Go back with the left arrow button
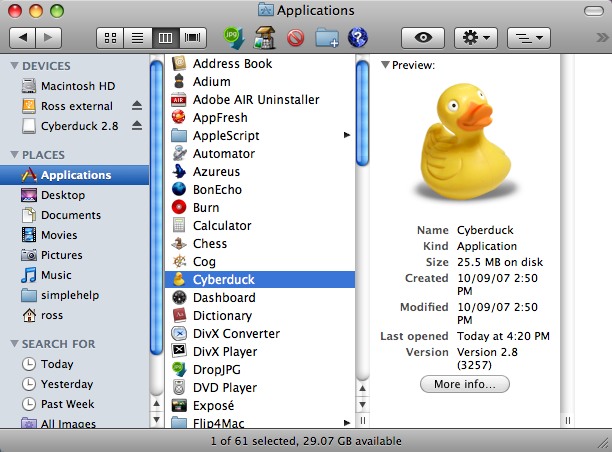612x452 pixels. click(x=22, y=38)
